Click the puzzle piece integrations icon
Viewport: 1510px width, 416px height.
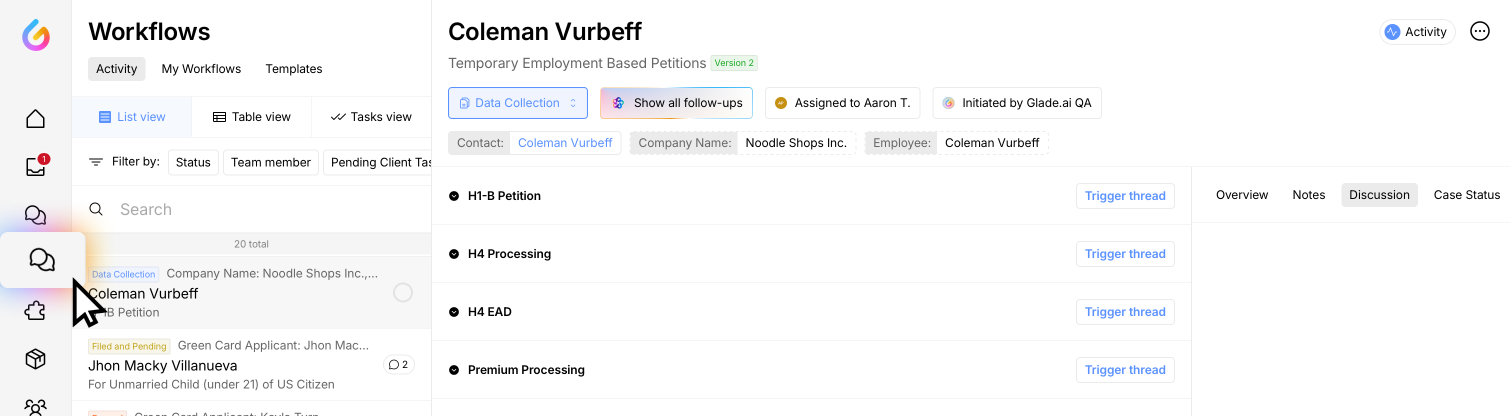pyautogui.click(x=35, y=311)
